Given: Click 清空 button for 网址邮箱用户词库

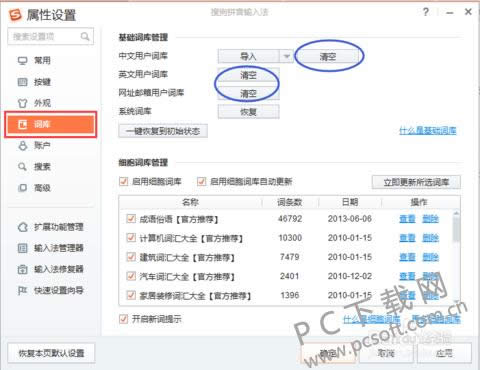Looking at the screenshot, I should coord(248,94).
